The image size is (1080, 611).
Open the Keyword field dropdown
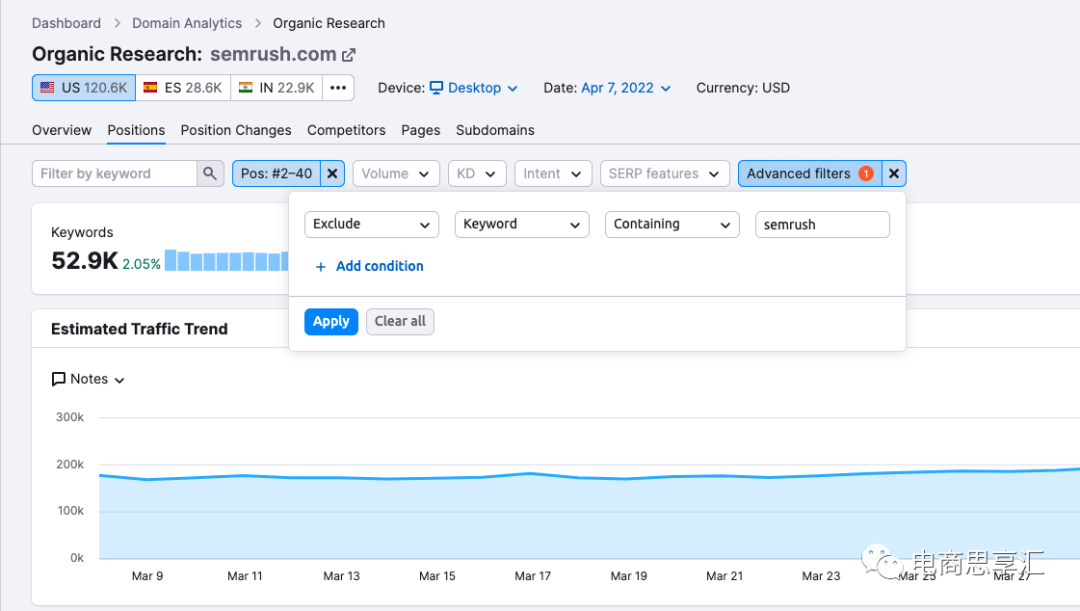521,225
